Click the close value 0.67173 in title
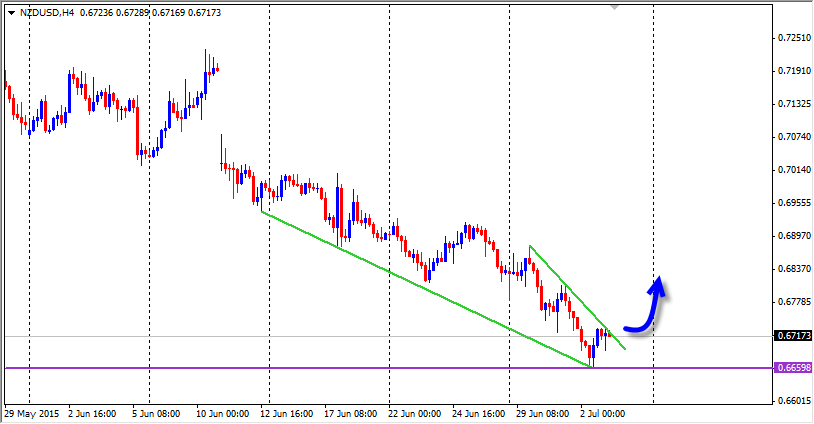 pyautogui.click(x=204, y=13)
